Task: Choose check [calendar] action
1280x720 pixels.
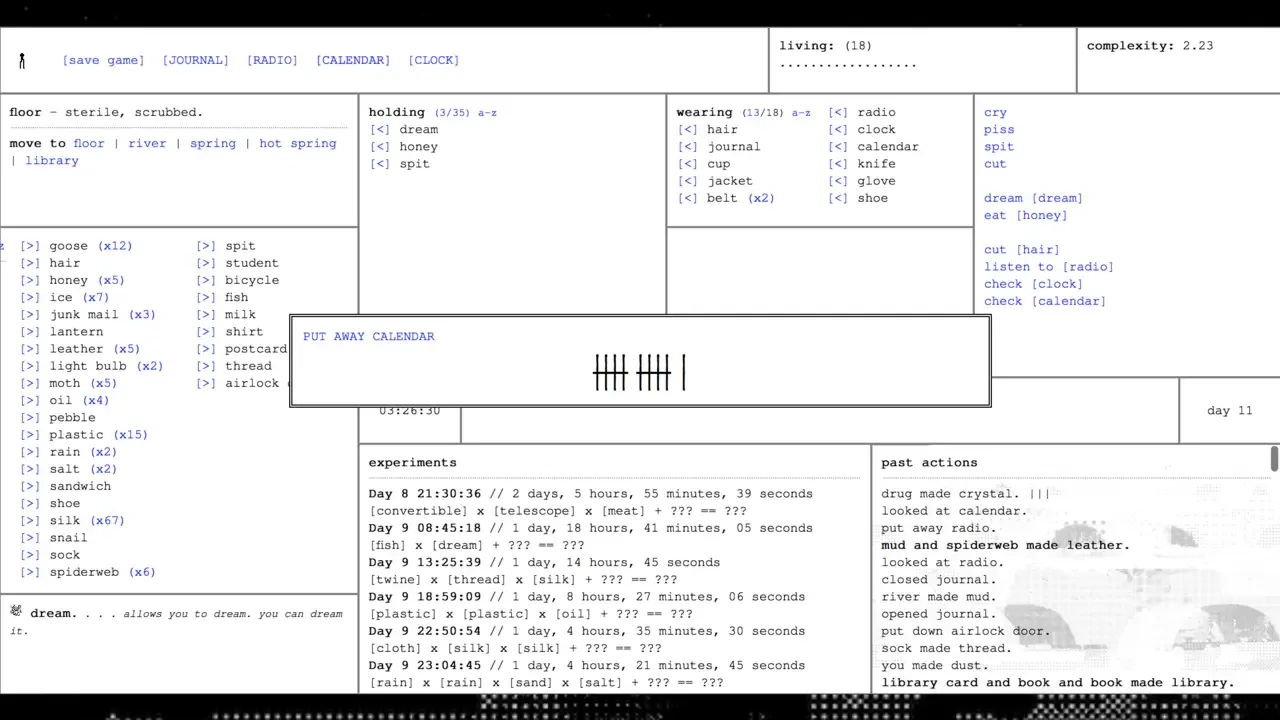Action: click(1045, 301)
